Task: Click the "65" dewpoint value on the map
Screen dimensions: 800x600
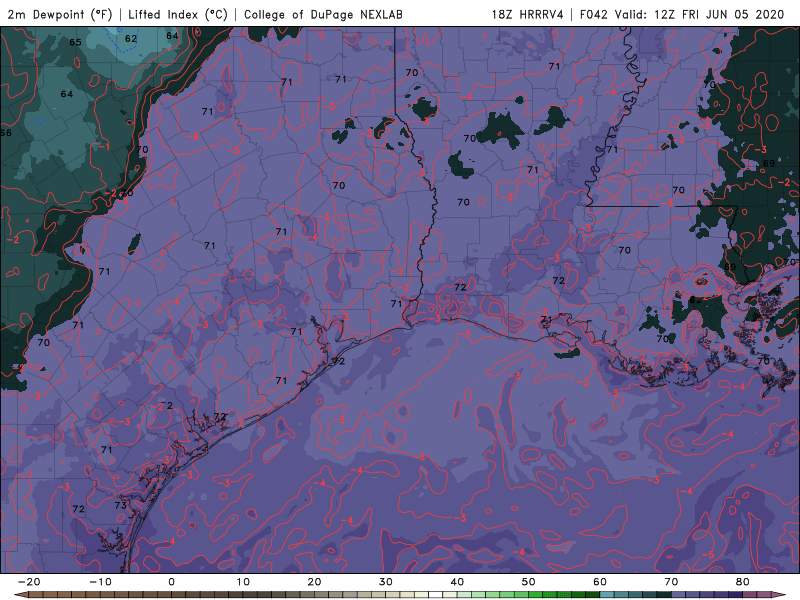Action: (75, 42)
